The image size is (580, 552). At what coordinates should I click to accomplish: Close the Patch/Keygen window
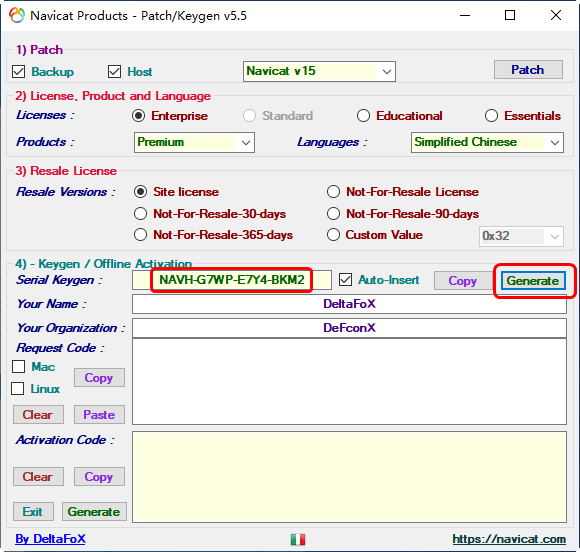click(556, 16)
